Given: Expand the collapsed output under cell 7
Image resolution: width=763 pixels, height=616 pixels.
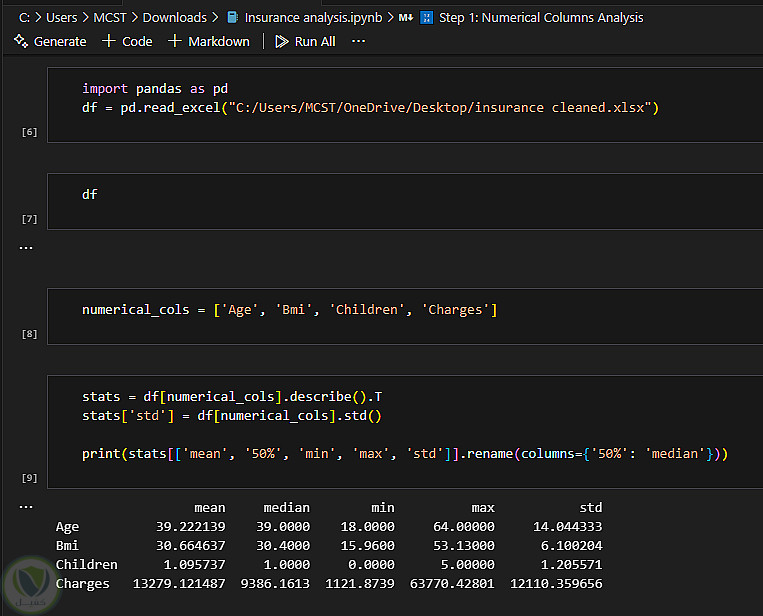Looking at the screenshot, I should point(26,247).
